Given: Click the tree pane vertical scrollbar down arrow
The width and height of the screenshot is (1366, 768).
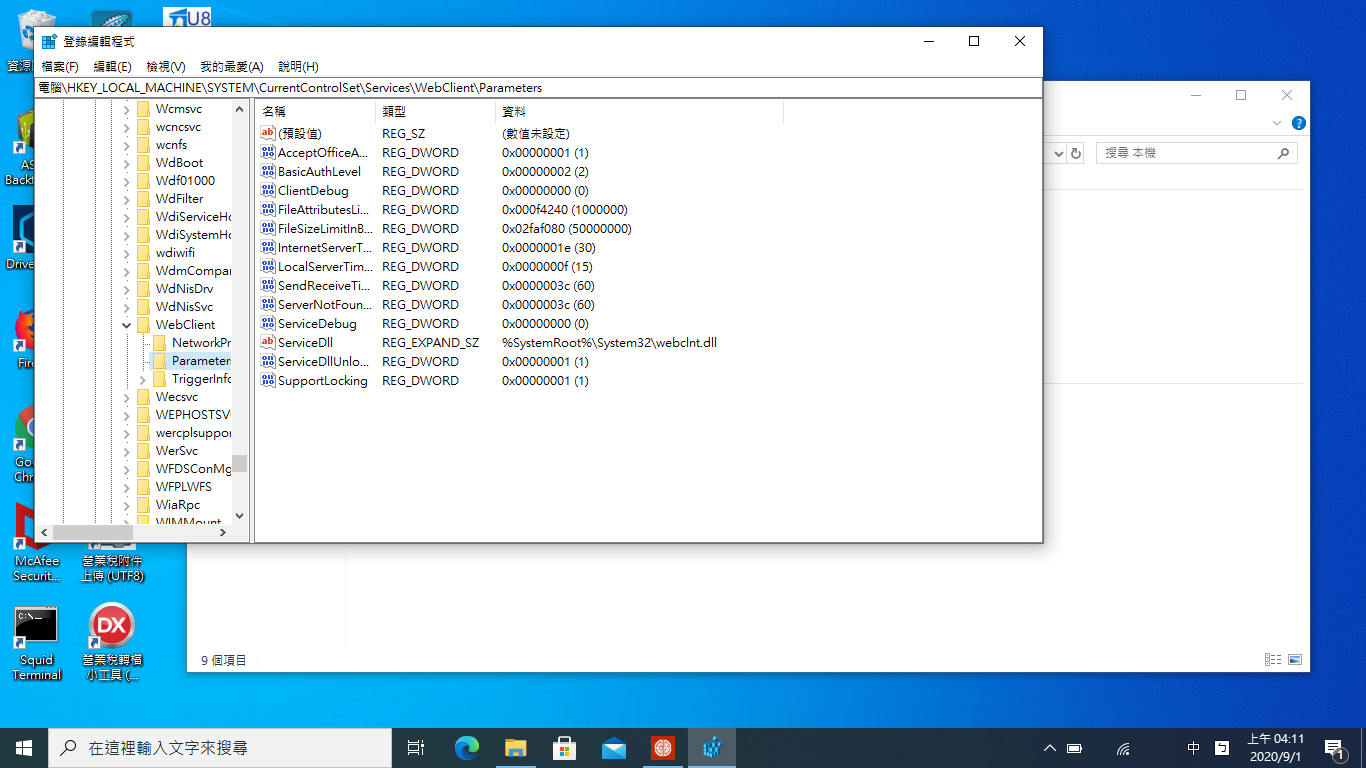Looking at the screenshot, I should pyautogui.click(x=239, y=516).
